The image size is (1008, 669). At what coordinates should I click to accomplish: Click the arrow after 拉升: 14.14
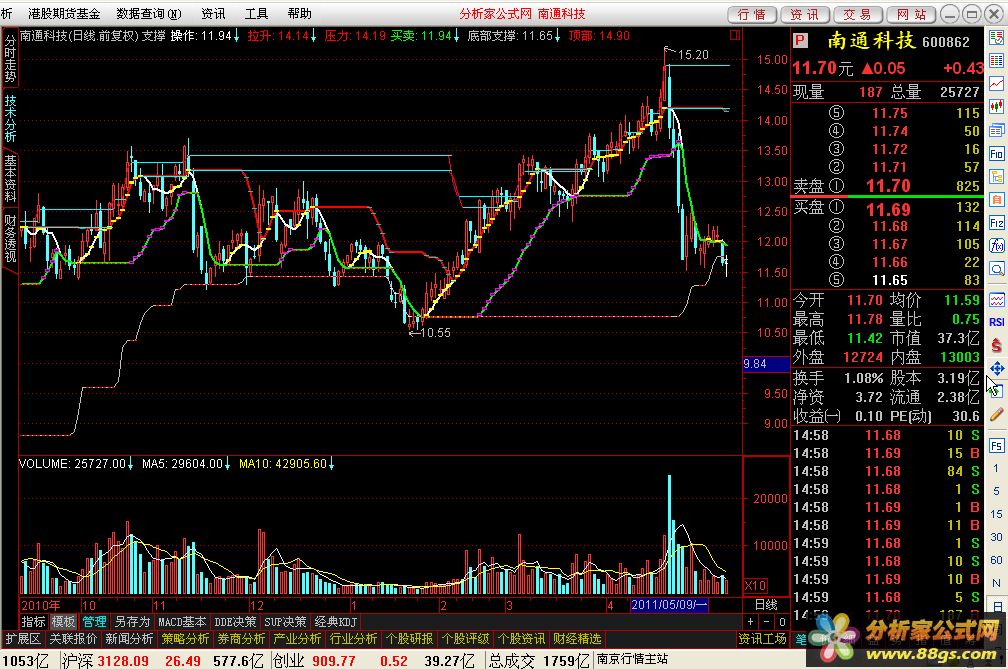[313, 36]
